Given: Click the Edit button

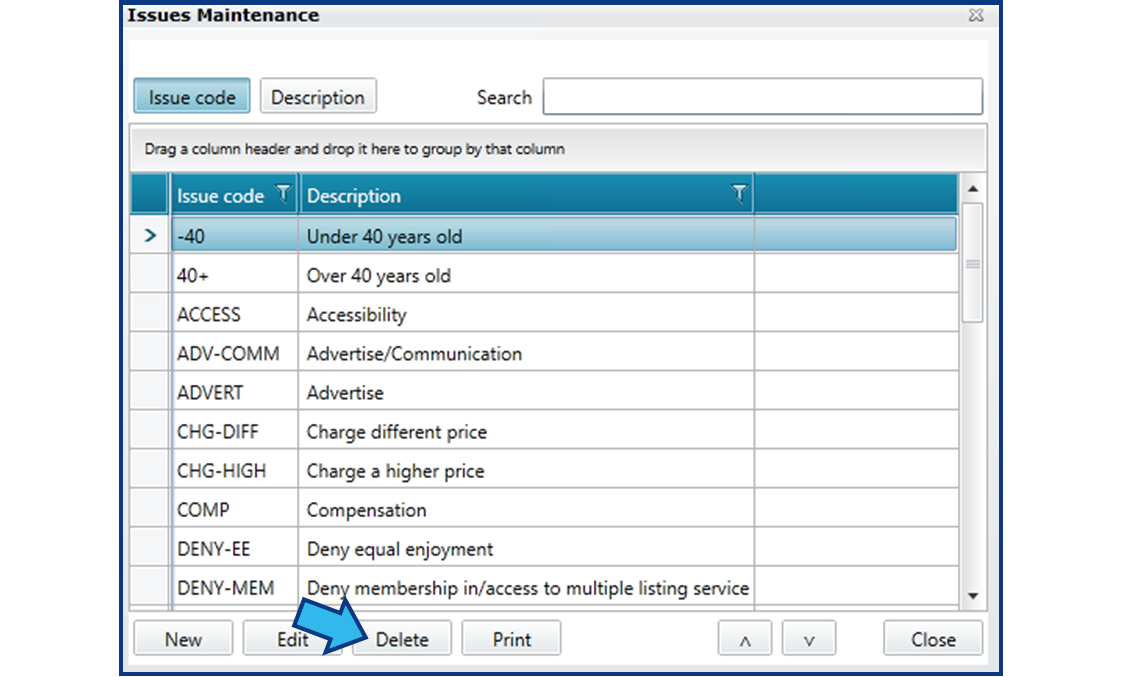Looking at the screenshot, I should [292, 638].
